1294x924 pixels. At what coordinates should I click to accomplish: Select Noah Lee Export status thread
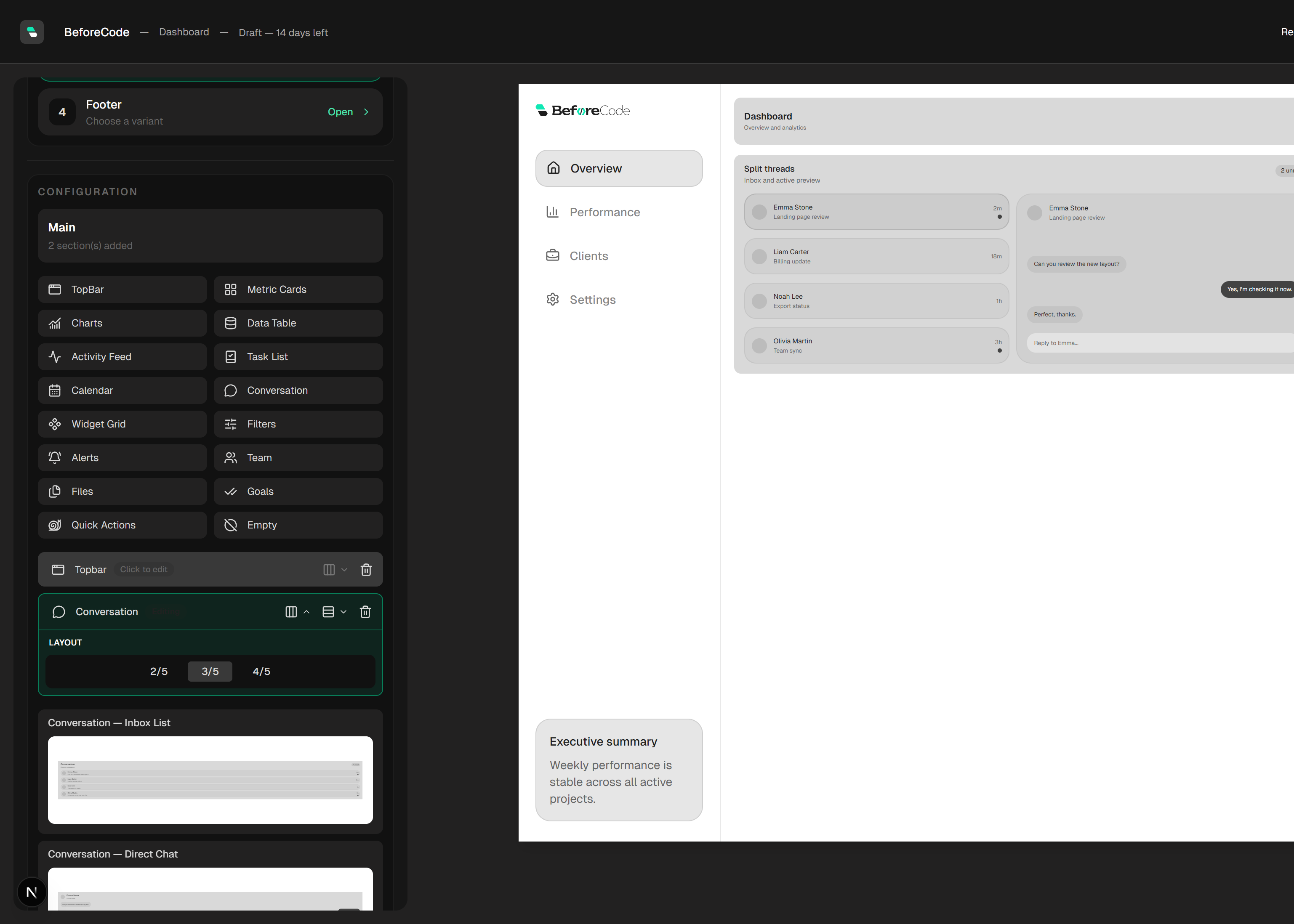(876, 301)
